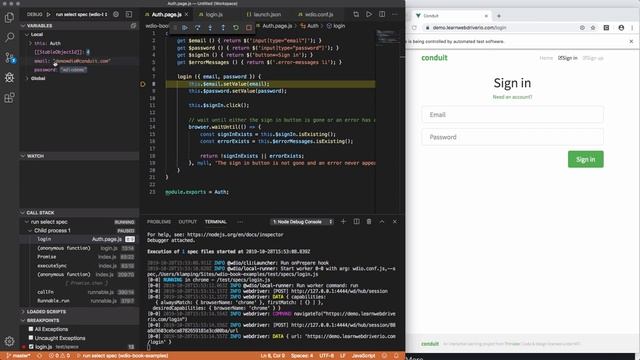Focus the Email input field
Screen dimensions: 640x360
512,115
